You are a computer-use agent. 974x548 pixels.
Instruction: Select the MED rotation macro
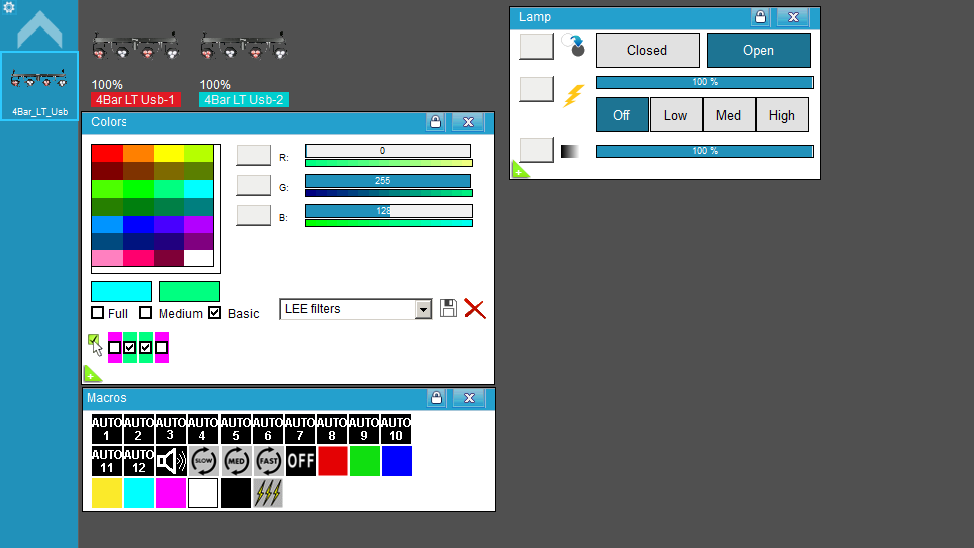point(235,461)
